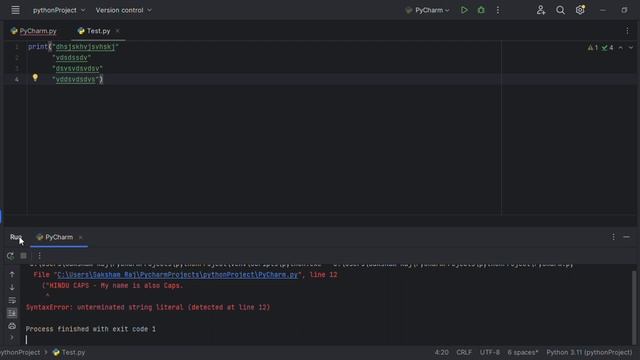640x360 pixels.
Task: Click the Run console vertical scrollbar
Action: [634, 307]
